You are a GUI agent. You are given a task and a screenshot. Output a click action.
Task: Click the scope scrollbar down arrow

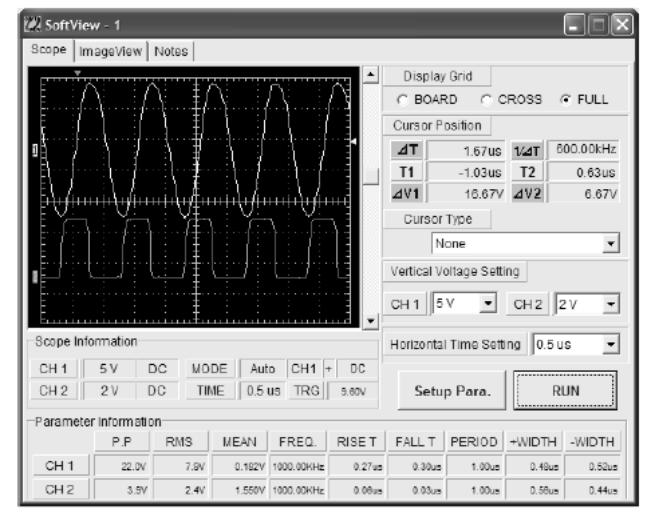(x=371, y=321)
